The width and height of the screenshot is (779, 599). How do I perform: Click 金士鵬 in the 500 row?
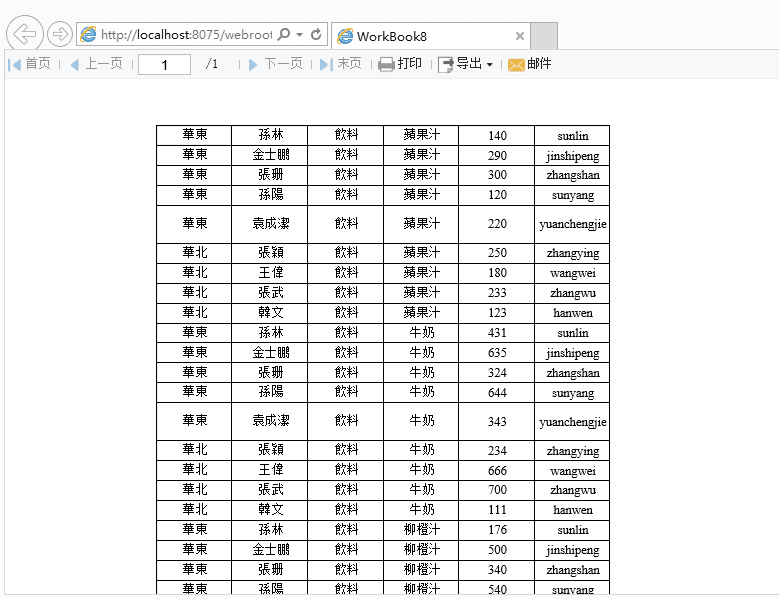(270, 549)
